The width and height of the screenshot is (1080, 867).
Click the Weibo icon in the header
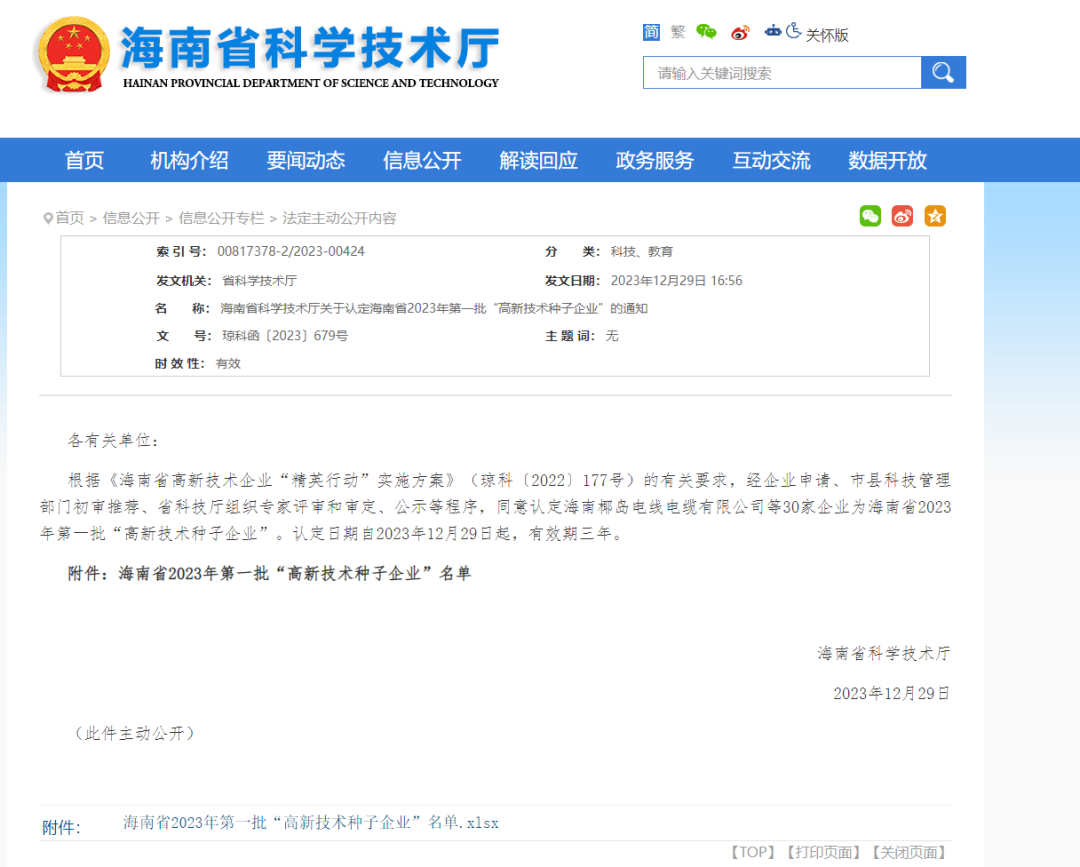[740, 32]
